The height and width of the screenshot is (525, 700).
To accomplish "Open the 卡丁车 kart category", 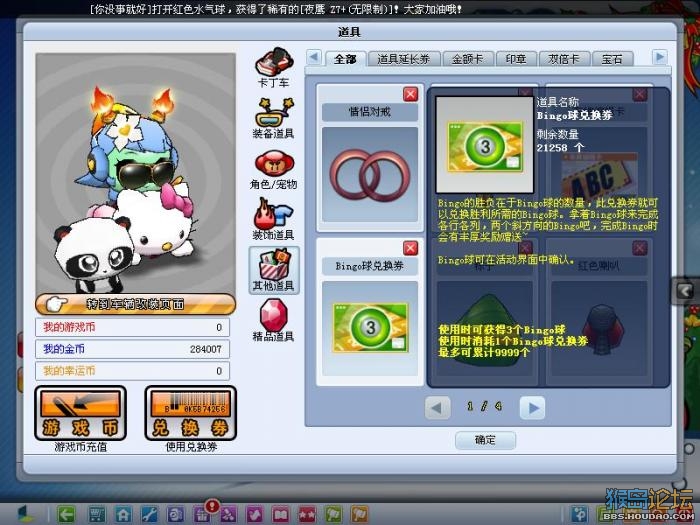I will 274,67.
